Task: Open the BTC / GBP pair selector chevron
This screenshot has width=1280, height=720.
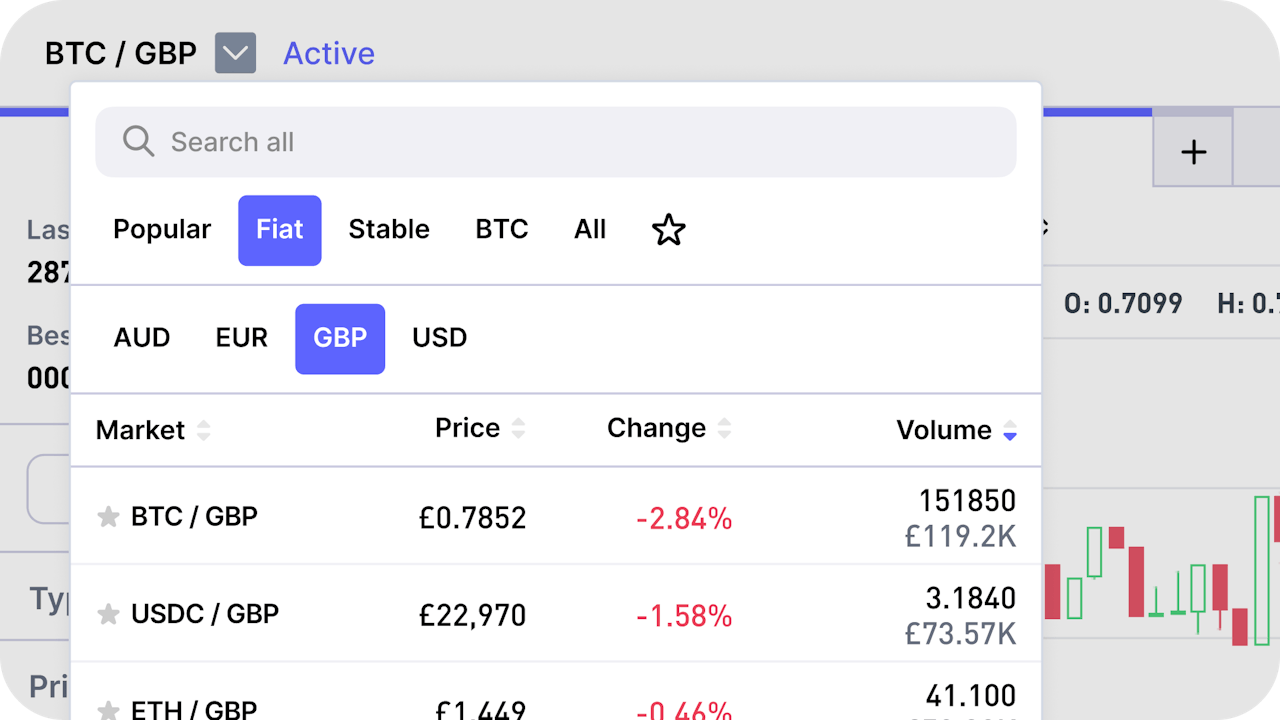Action: point(235,53)
